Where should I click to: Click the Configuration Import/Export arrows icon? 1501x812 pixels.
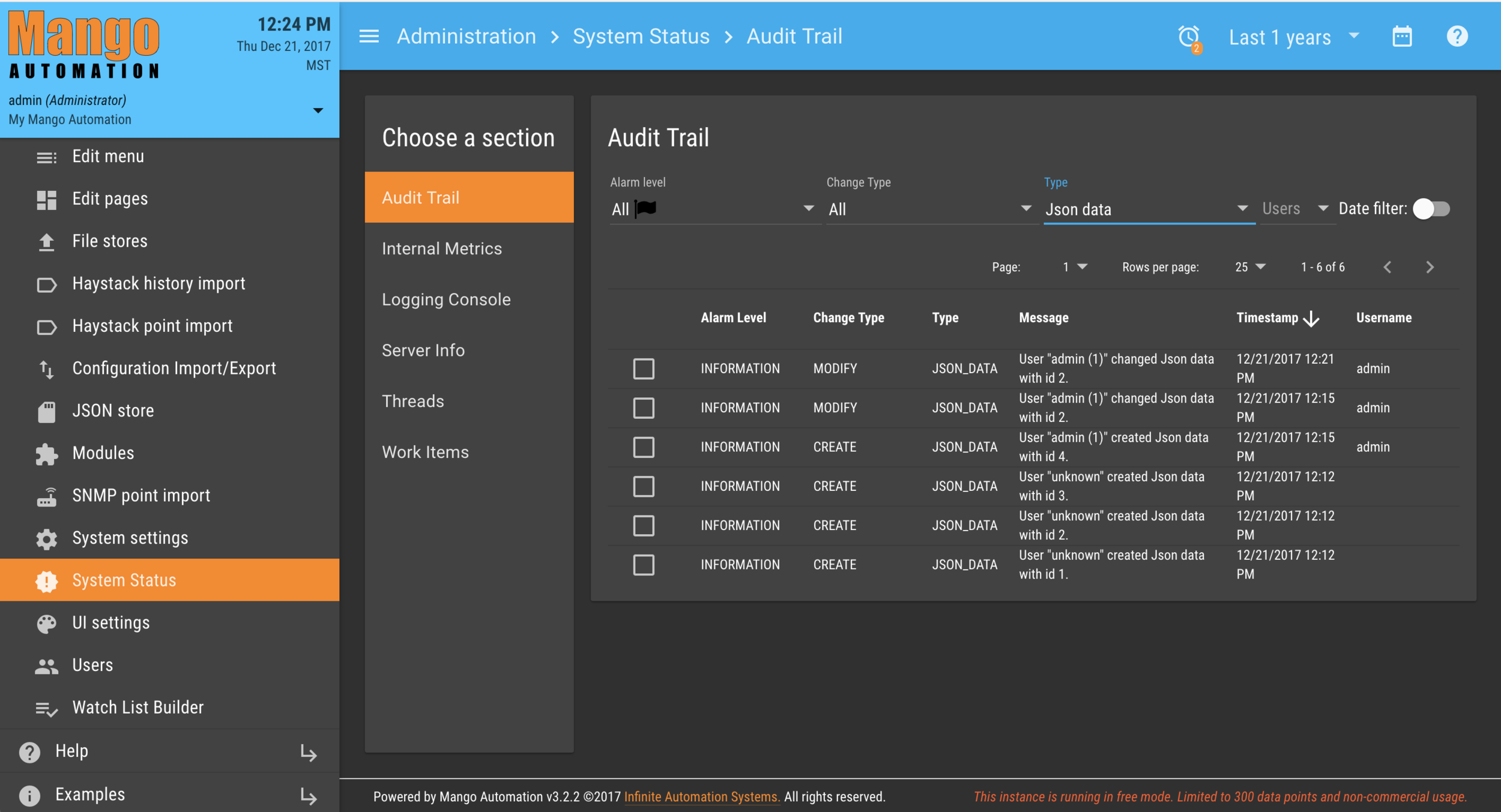tap(46, 369)
